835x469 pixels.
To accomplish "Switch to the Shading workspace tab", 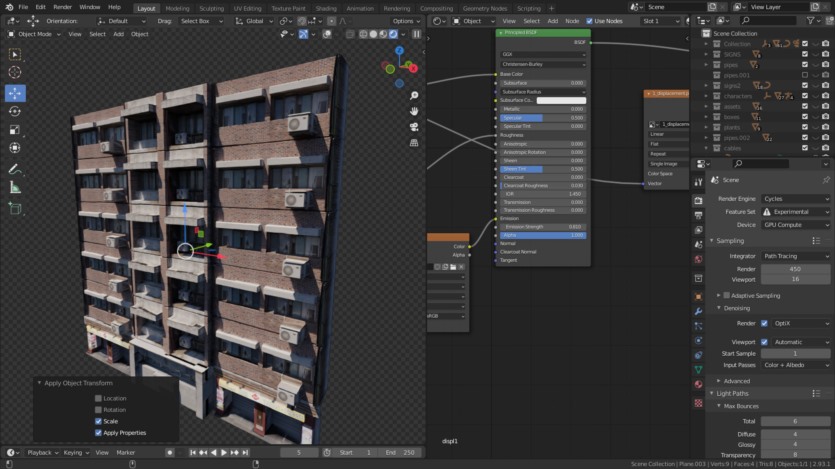I will 326,9.
